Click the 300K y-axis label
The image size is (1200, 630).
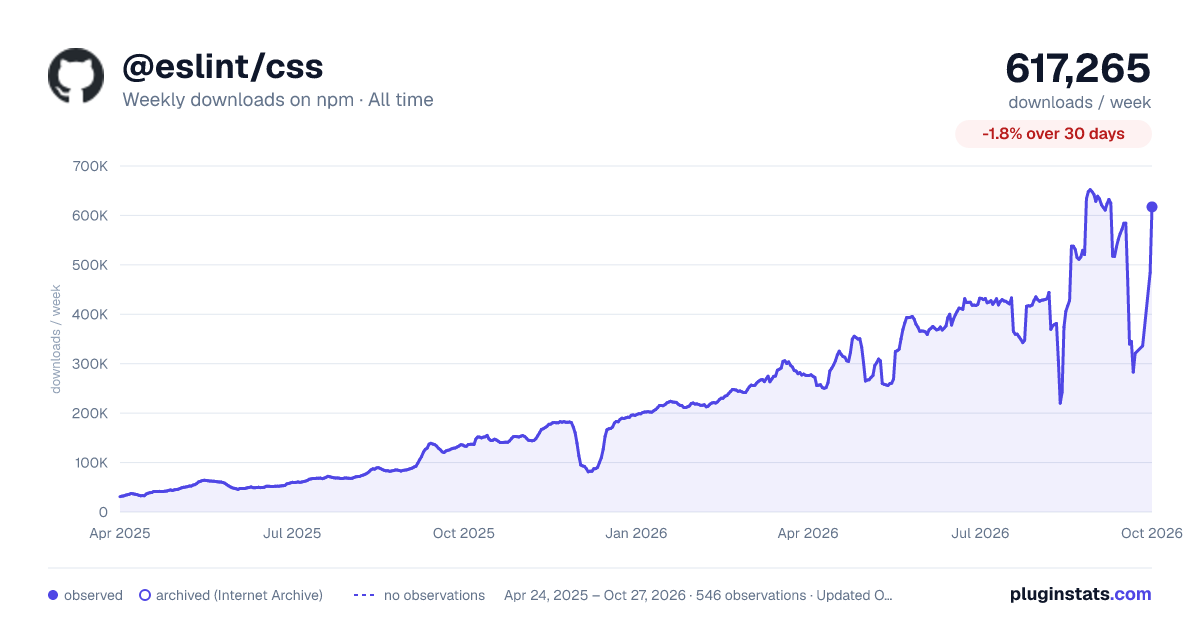coord(91,364)
